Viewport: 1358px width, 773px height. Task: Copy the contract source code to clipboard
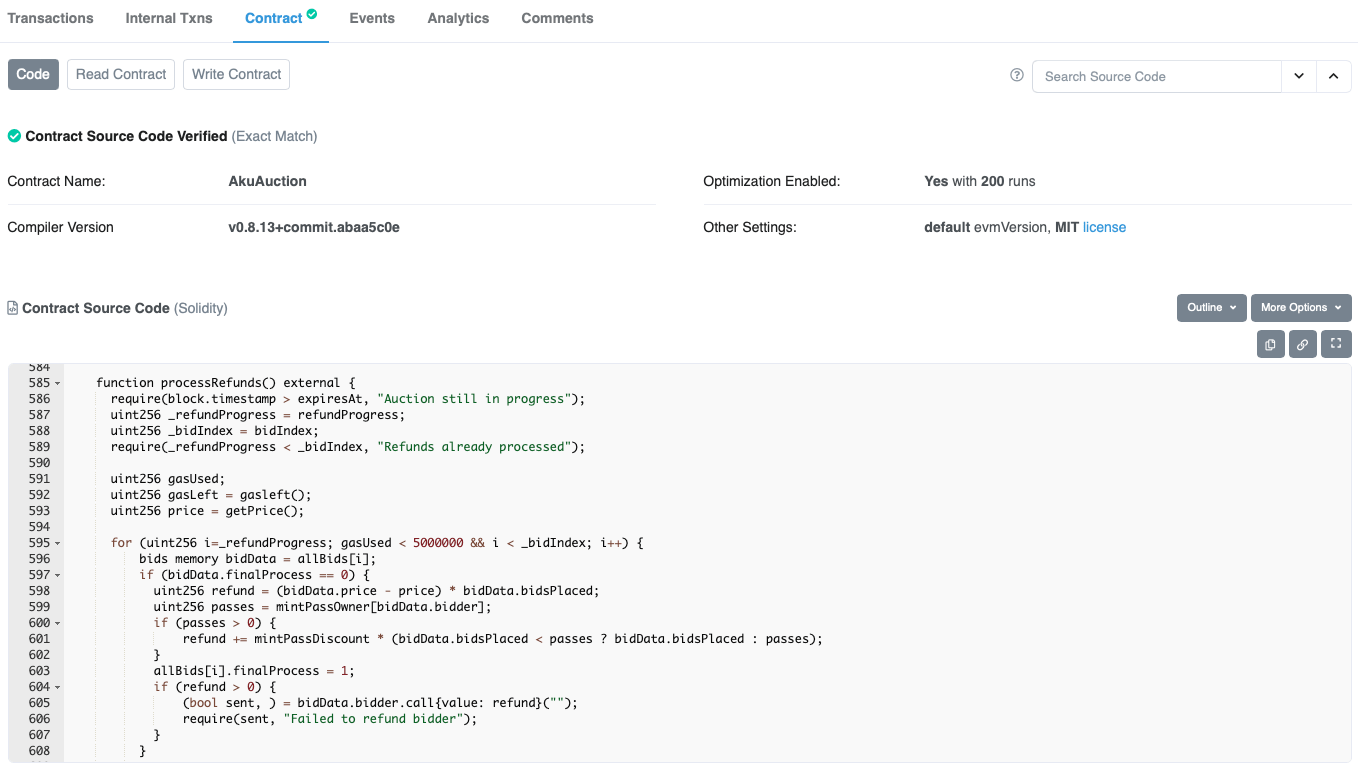(x=1270, y=344)
